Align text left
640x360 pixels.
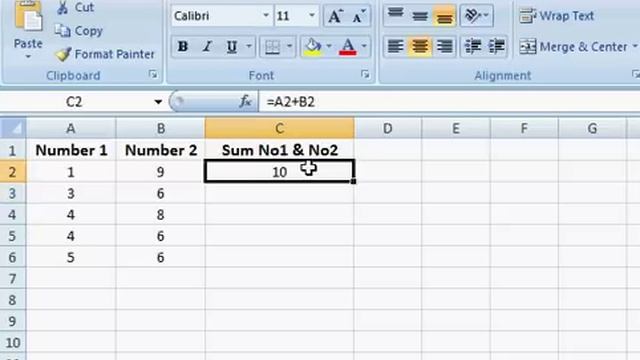[x=395, y=47]
